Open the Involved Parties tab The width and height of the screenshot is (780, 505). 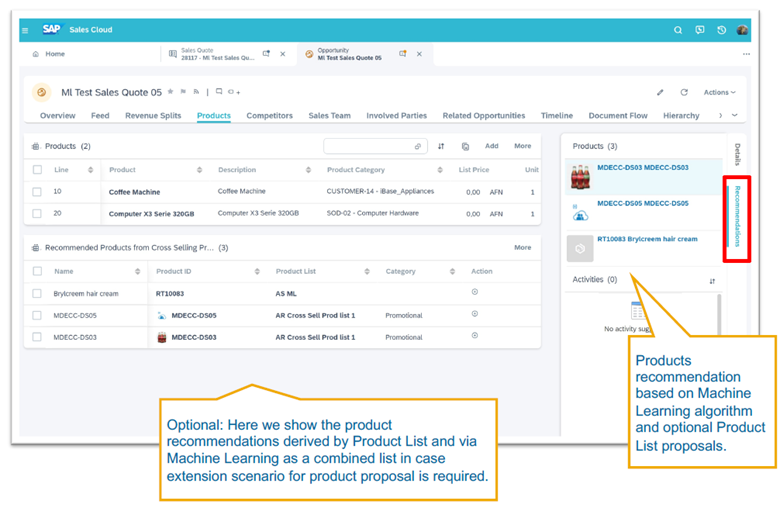tap(396, 115)
